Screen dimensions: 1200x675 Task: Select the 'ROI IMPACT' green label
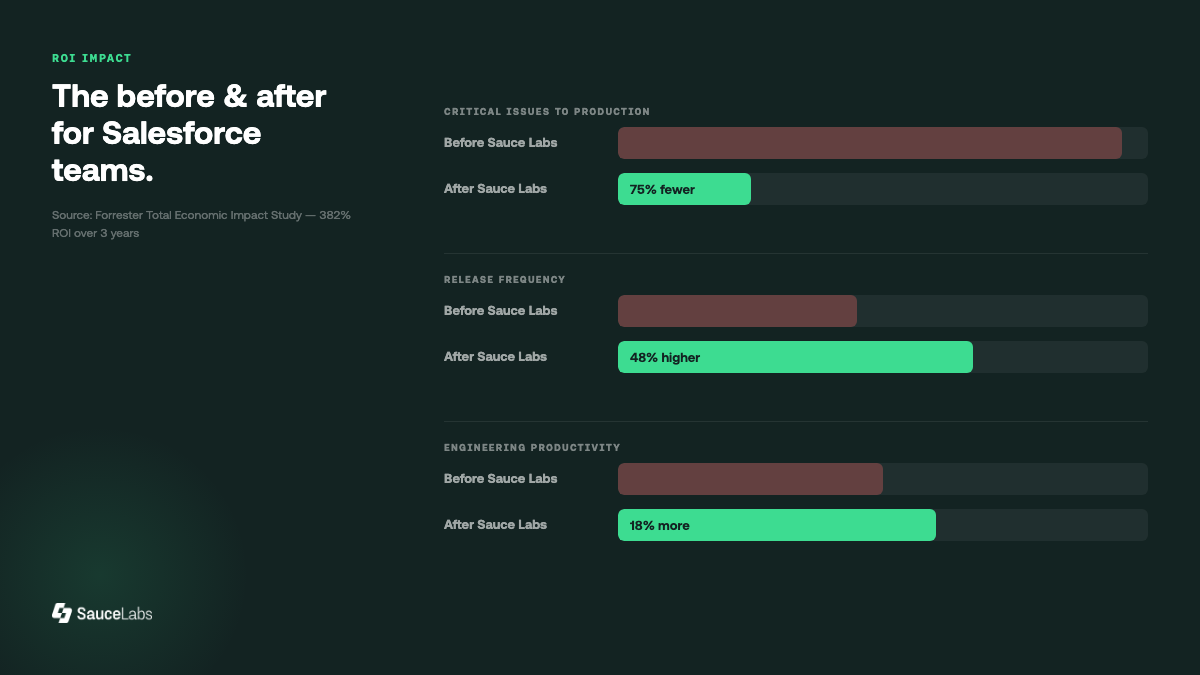click(92, 58)
